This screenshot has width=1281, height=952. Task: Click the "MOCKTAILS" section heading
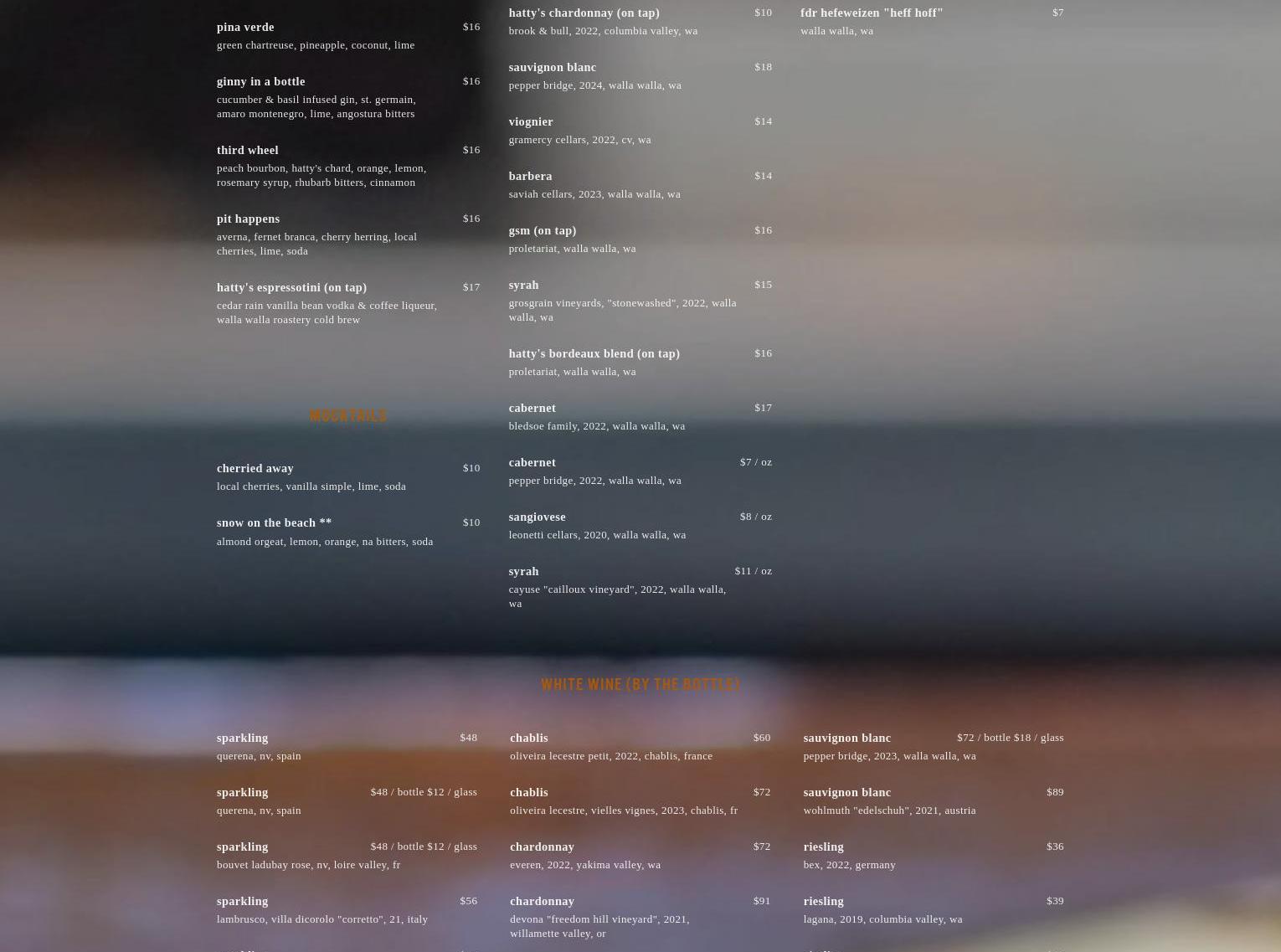click(x=348, y=415)
